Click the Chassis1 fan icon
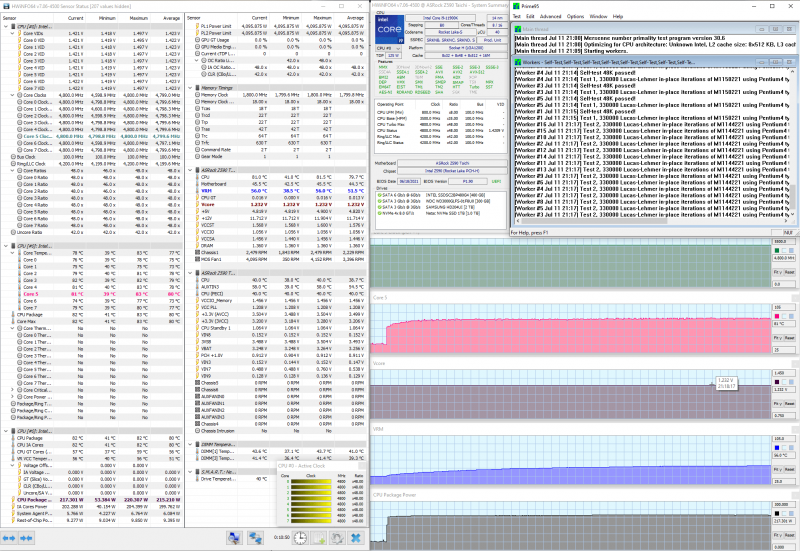The height and width of the screenshot is (551, 800). (x=197, y=253)
